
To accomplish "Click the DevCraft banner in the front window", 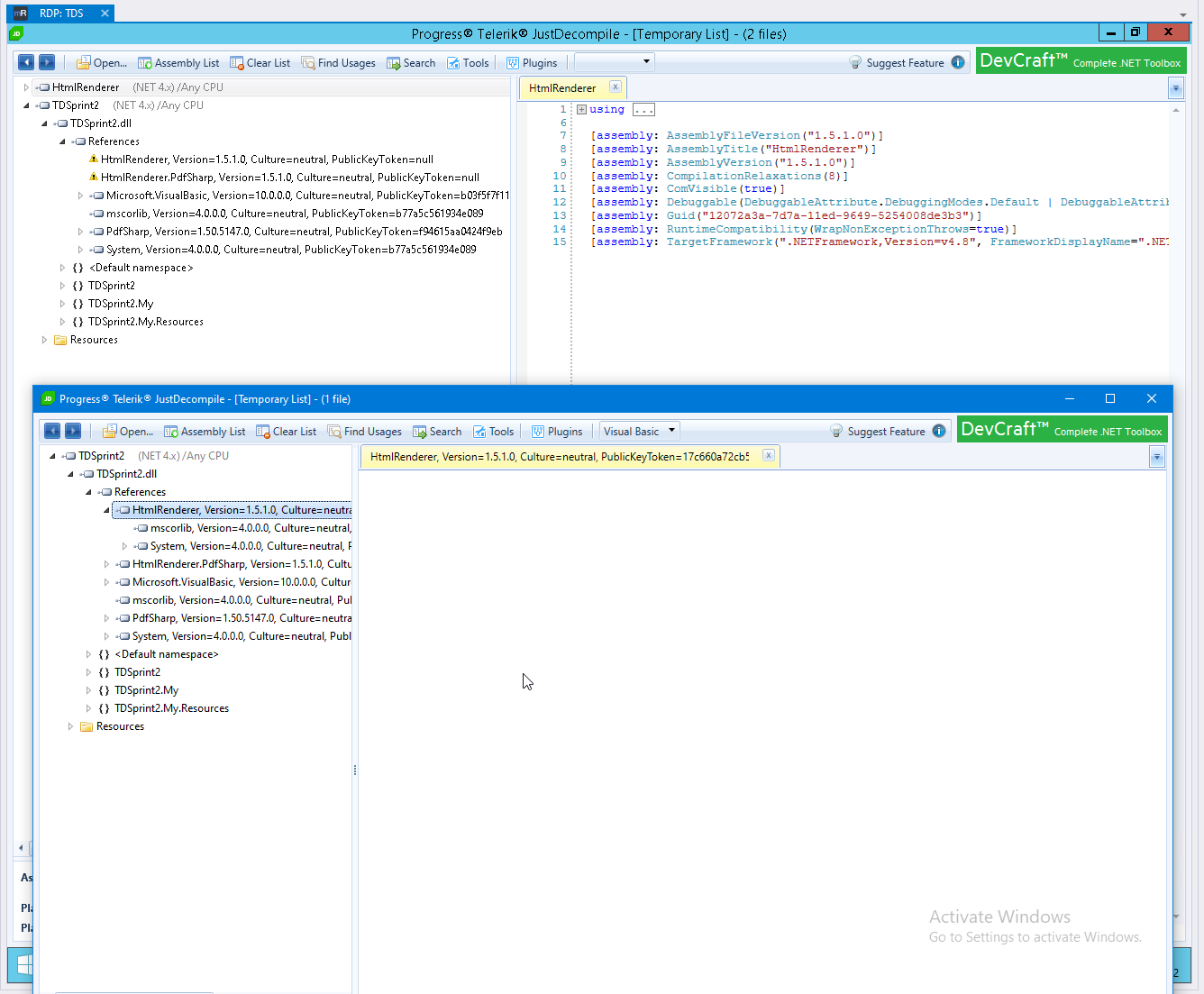I will 1063,429.
